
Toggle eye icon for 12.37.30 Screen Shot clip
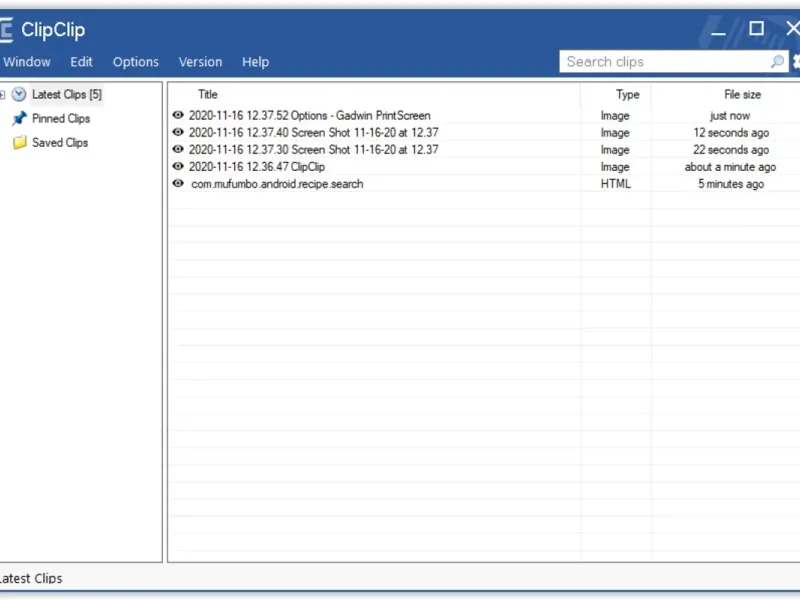(178, 149)
